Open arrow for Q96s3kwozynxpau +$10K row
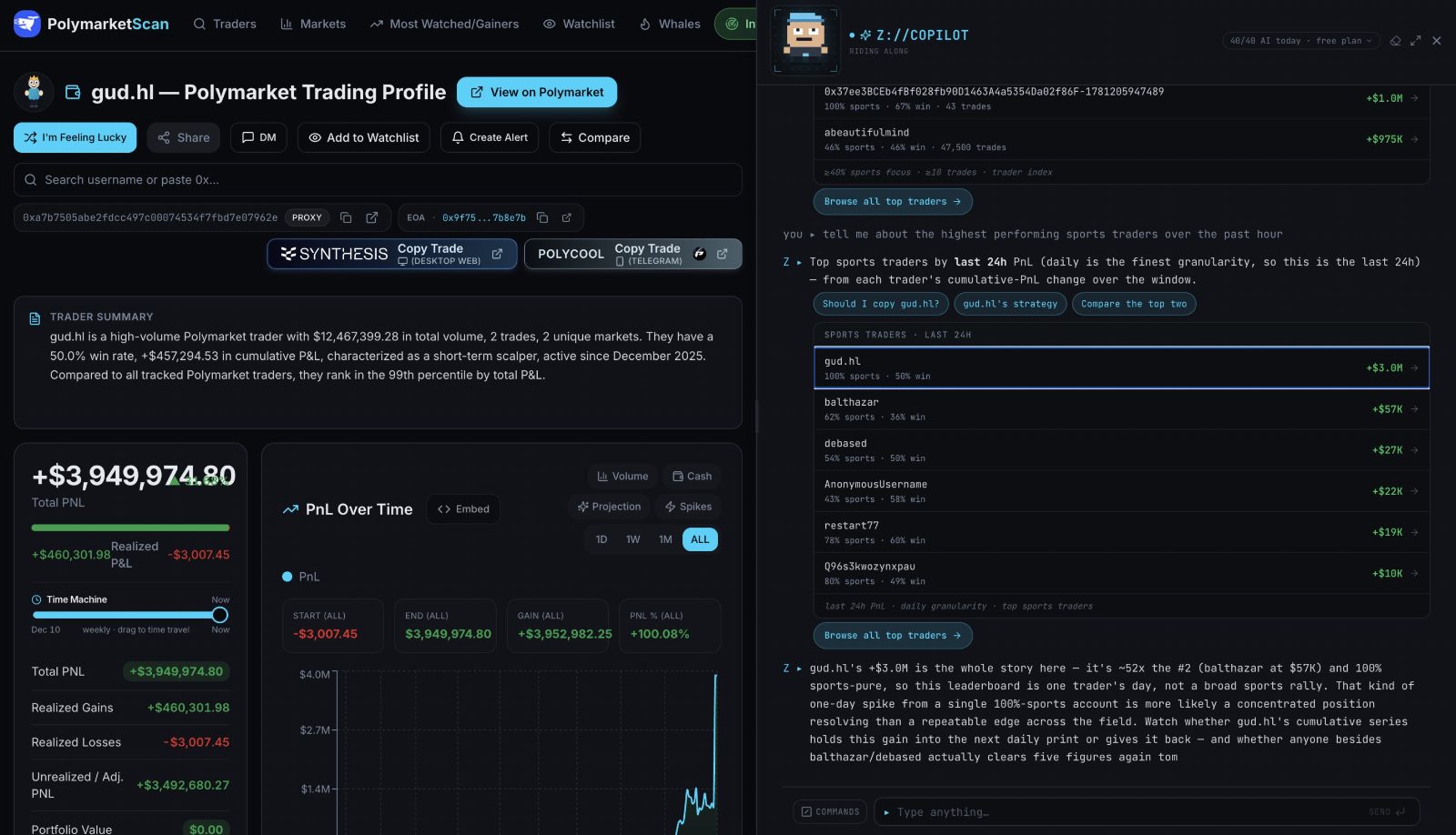 [x=1414, y=574]
